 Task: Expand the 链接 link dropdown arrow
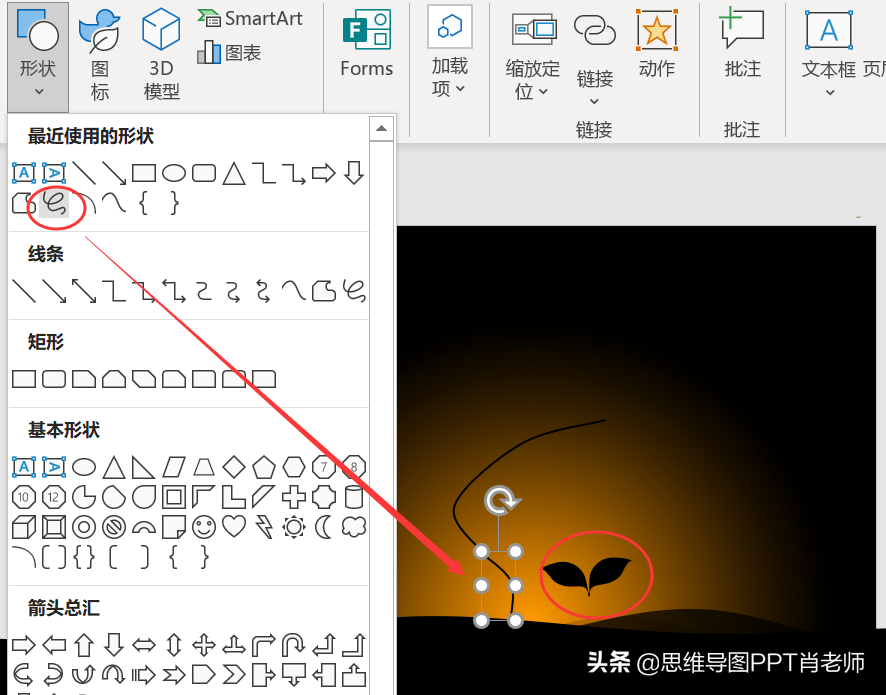click(594, 102)
